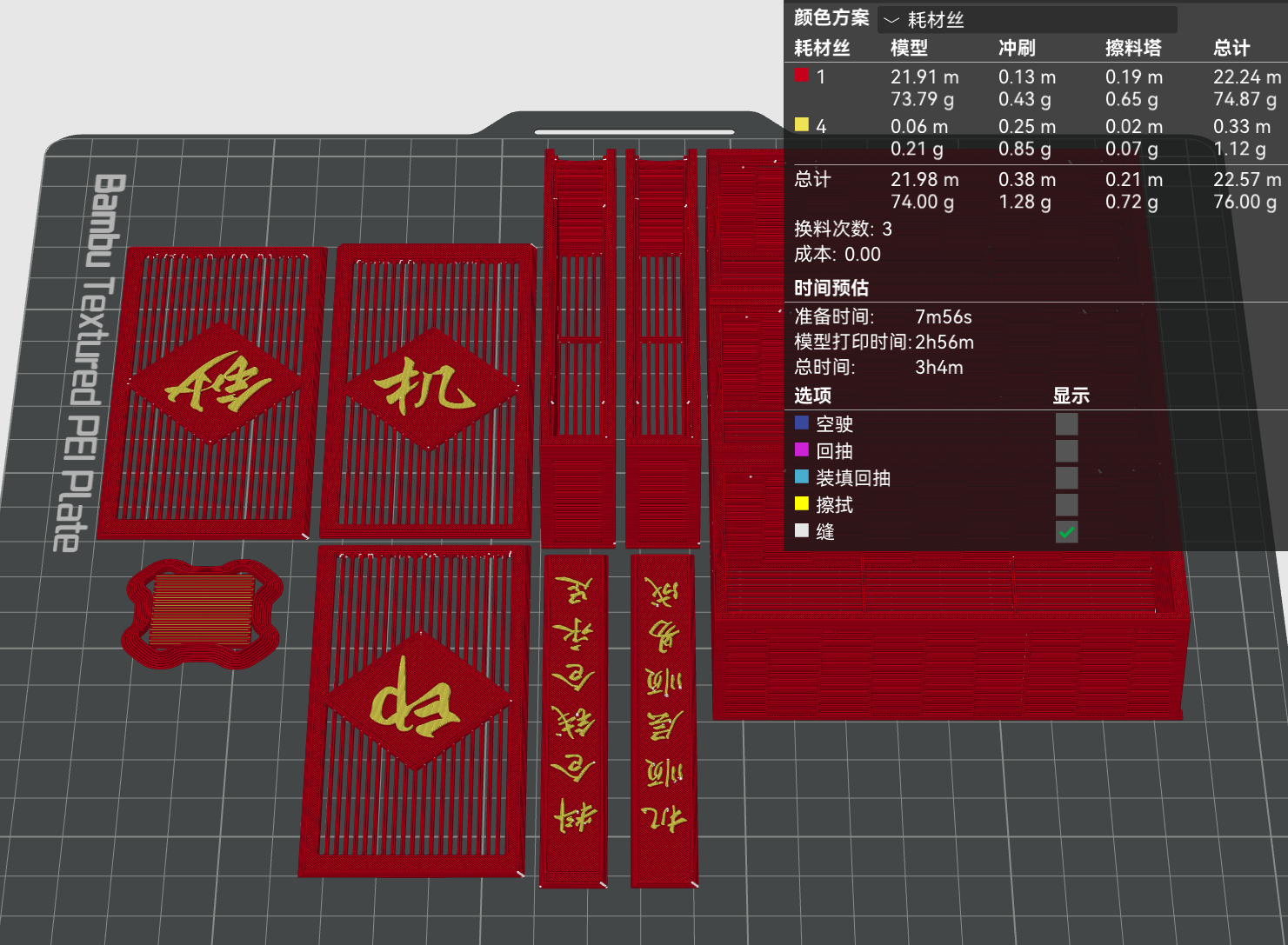1288x945 pixels.
Task: Select the lattice panel with 机 character
Action: (427, 391)
